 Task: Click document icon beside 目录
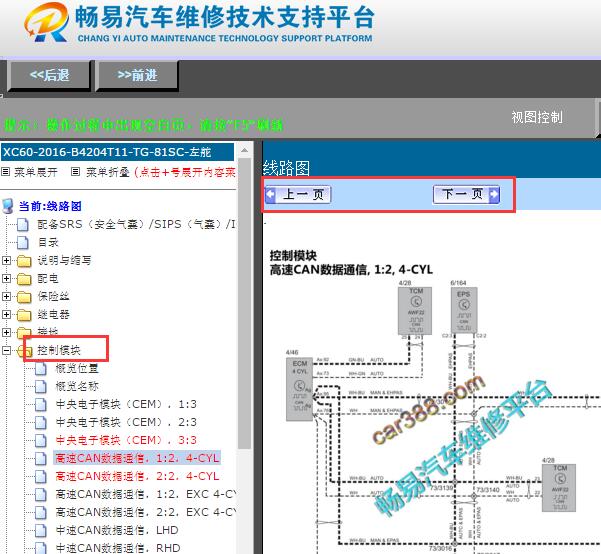[23, 242]
